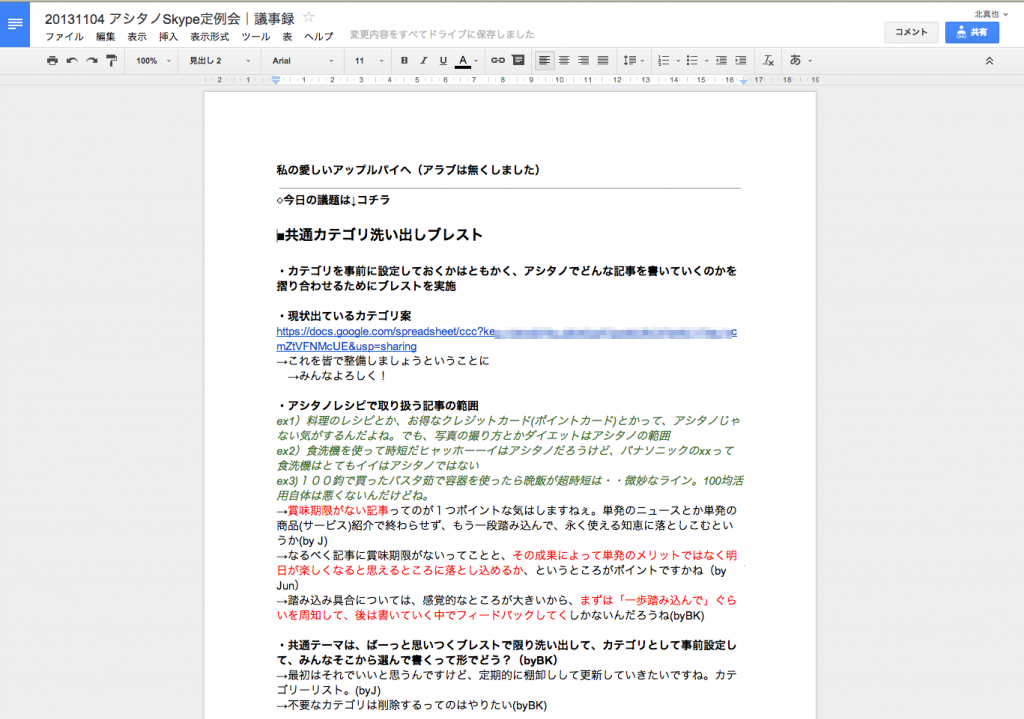Screen dimensions: 1024x719
Task: Toggle italic formatting
Action: point(424,61)
